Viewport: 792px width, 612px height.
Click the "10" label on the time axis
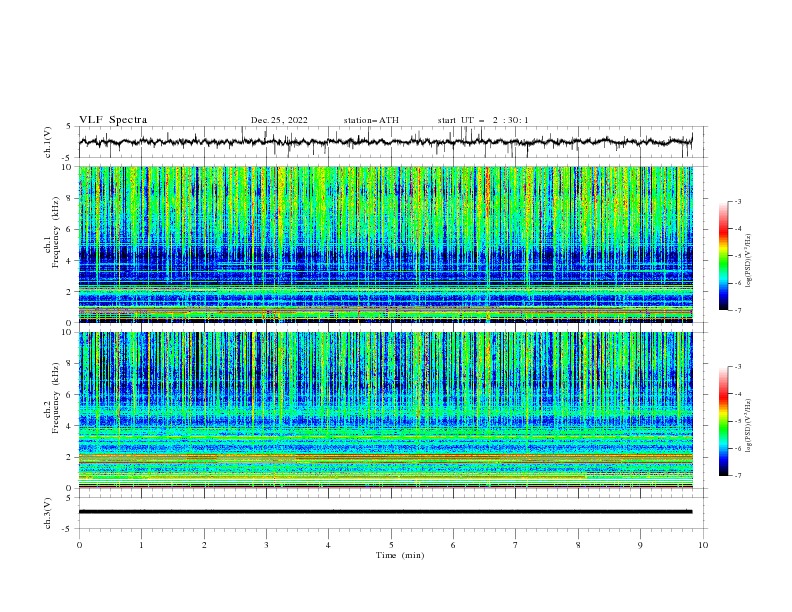click(x=703, y=545)
